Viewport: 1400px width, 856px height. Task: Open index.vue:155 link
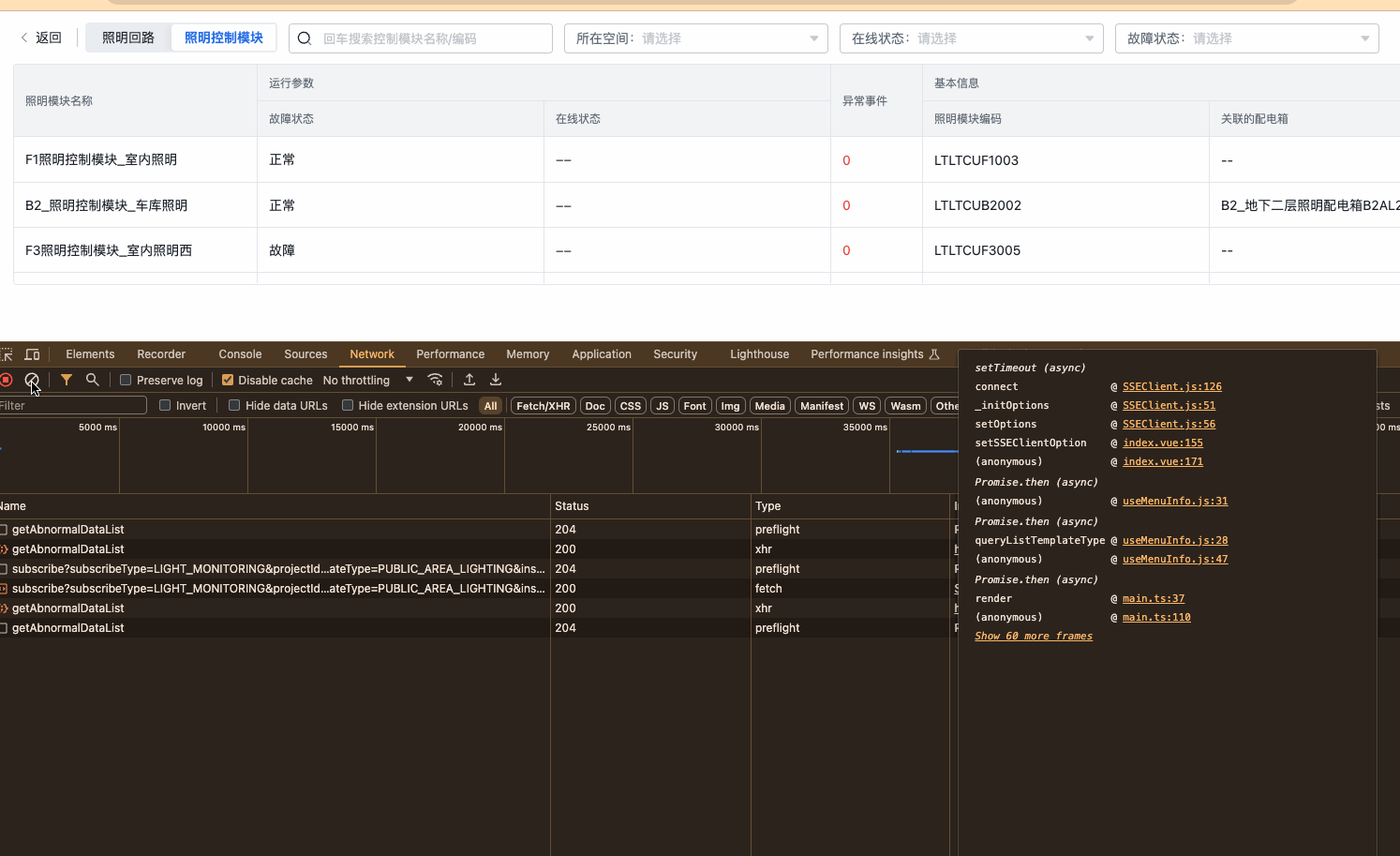pos(1163,443)
